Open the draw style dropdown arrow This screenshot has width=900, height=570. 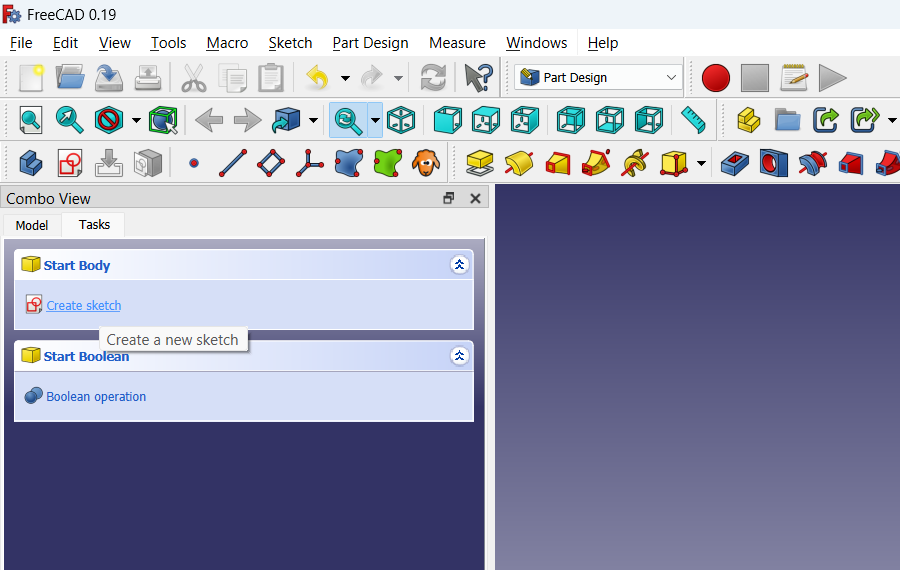(136, 121)
